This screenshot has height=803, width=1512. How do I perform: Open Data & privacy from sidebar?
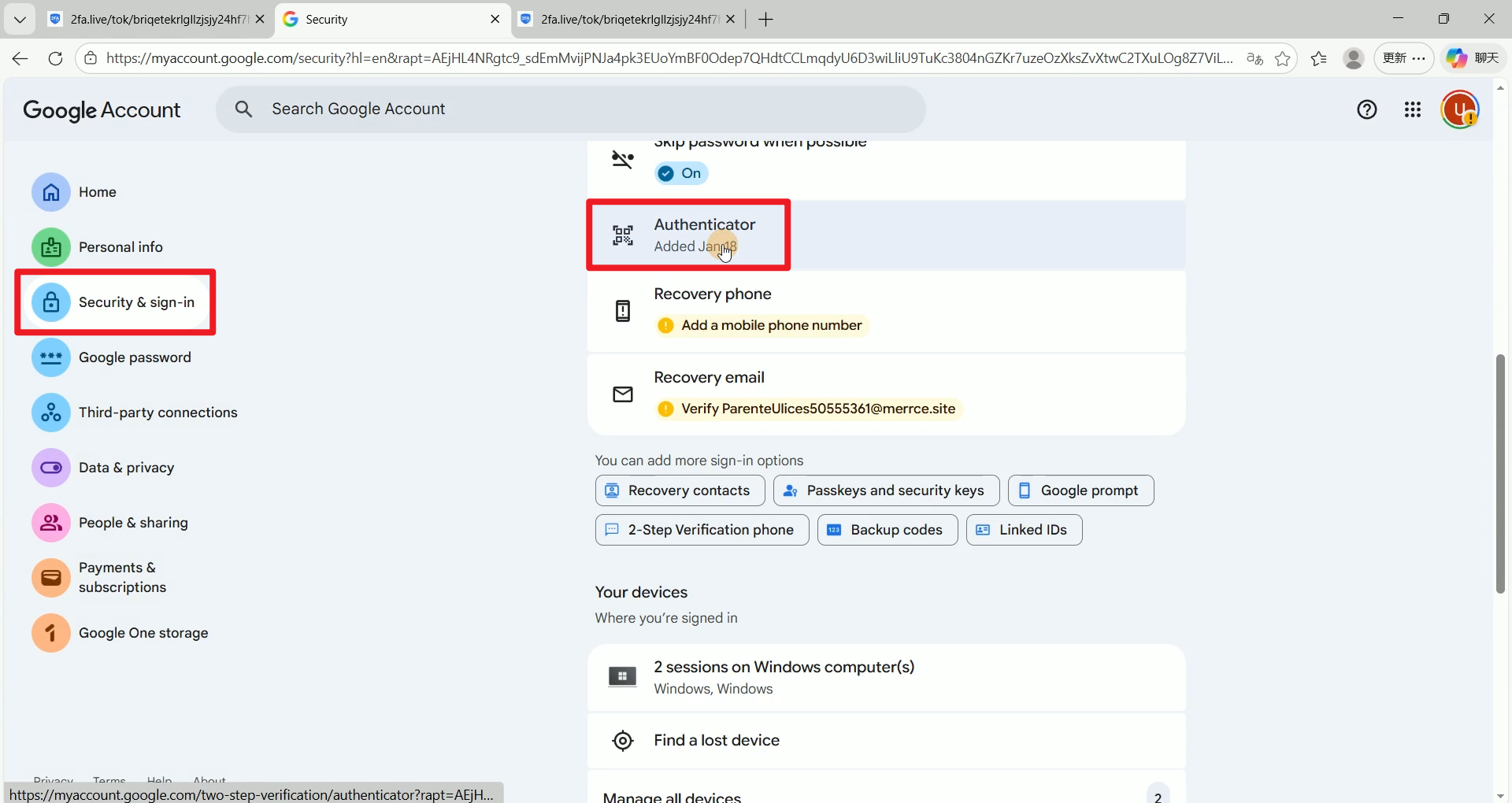click(x=126, y=468)
